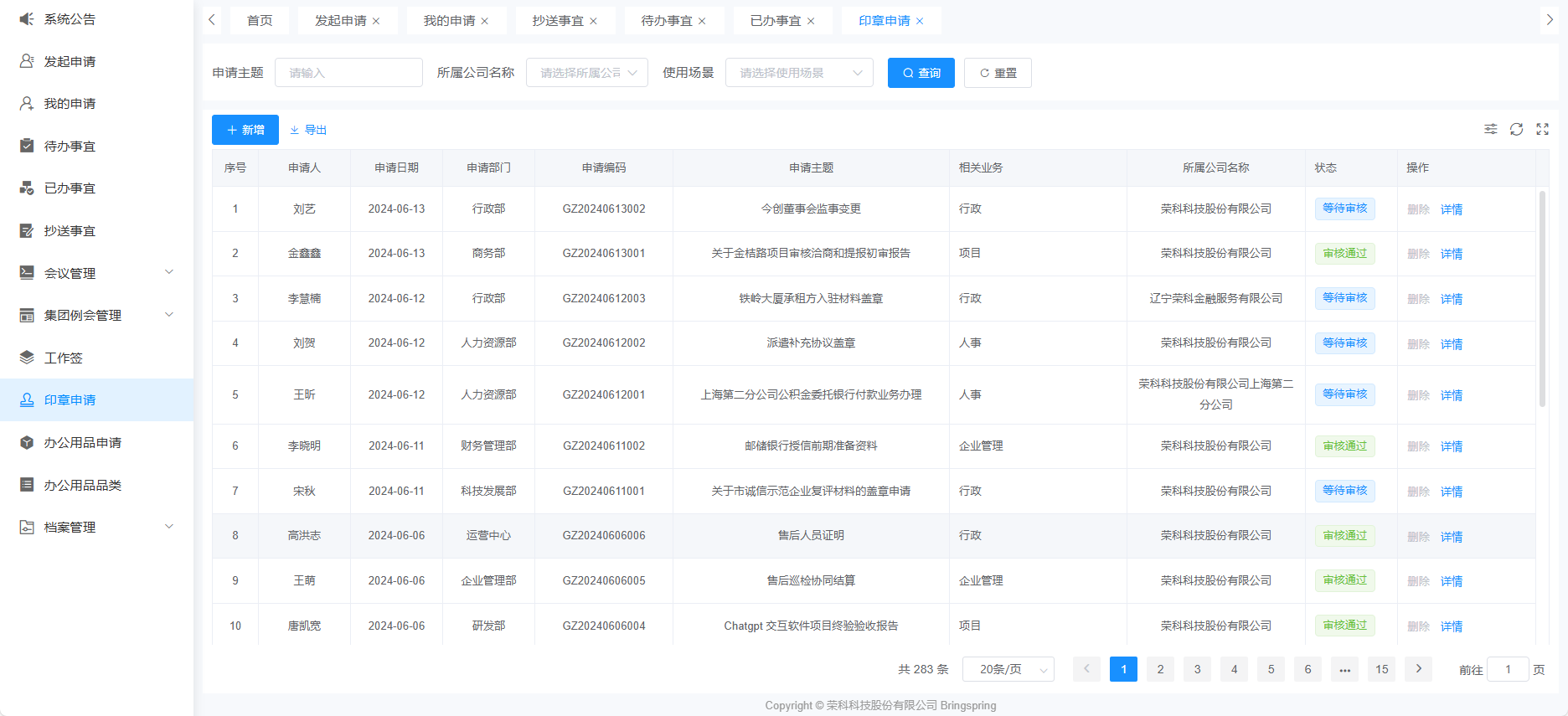This screenshot has width=1568, height=716.
Task: Go to page 3 in pagination
Action: click(x=1197, y=669)
